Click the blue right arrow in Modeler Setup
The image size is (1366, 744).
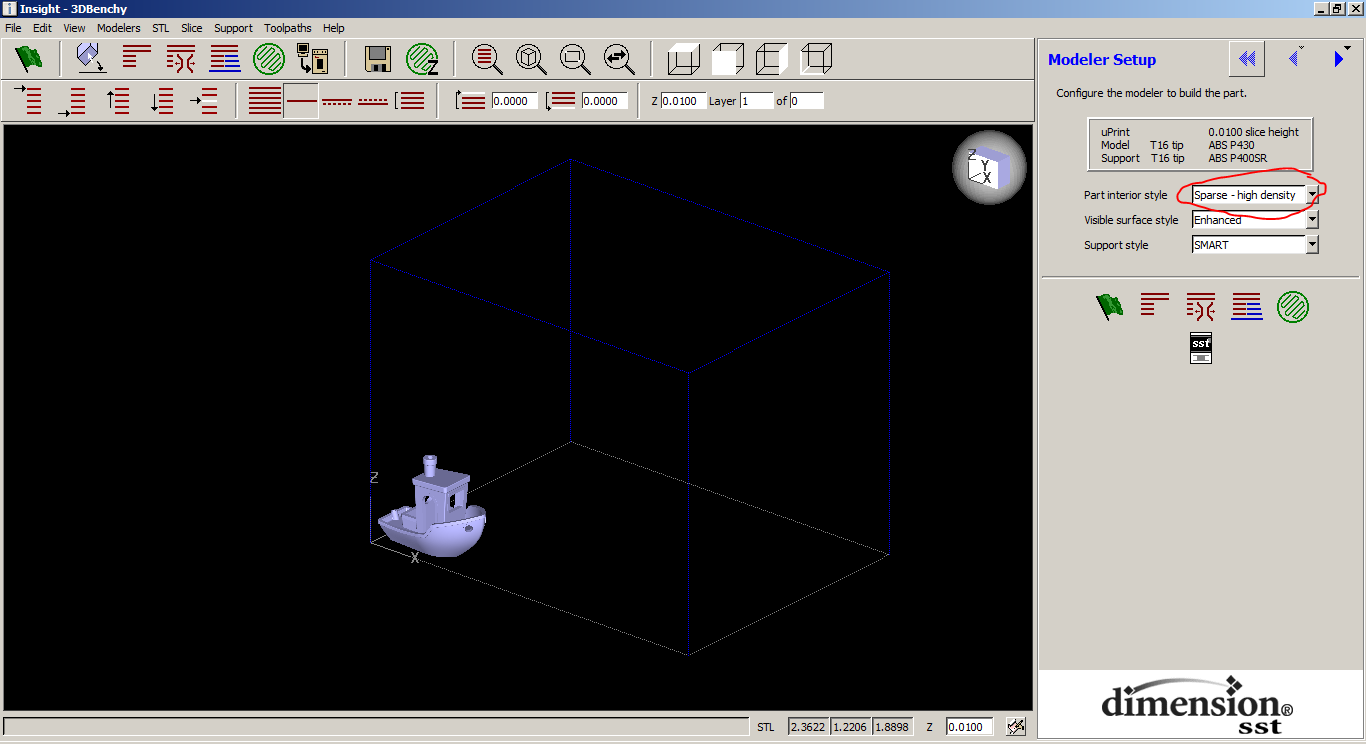[1339, 59]
